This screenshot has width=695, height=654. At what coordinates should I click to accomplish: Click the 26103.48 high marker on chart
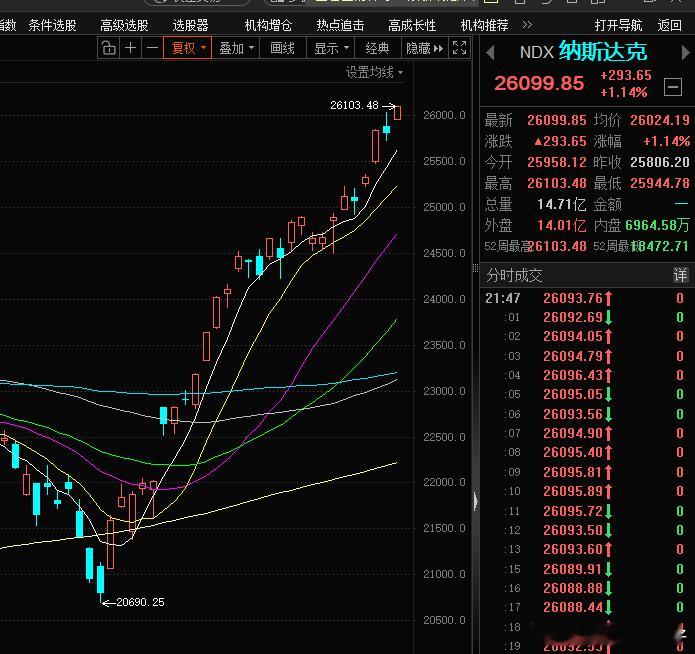pyautogui.click(x=354, y=106)
